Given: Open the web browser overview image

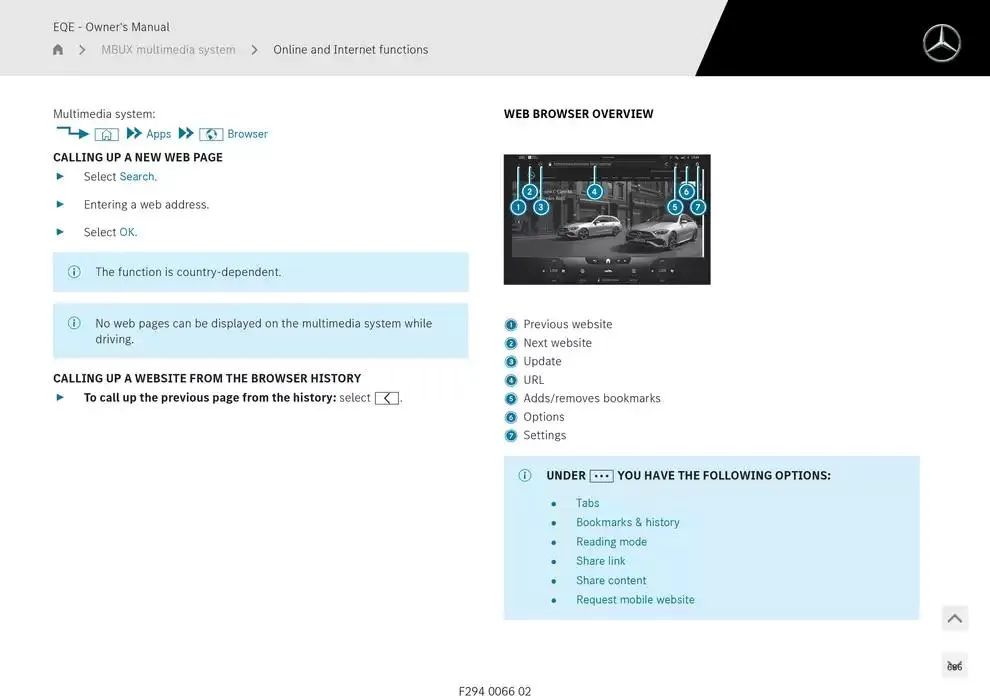Looking at the screenshot, I should click(607, 219).
